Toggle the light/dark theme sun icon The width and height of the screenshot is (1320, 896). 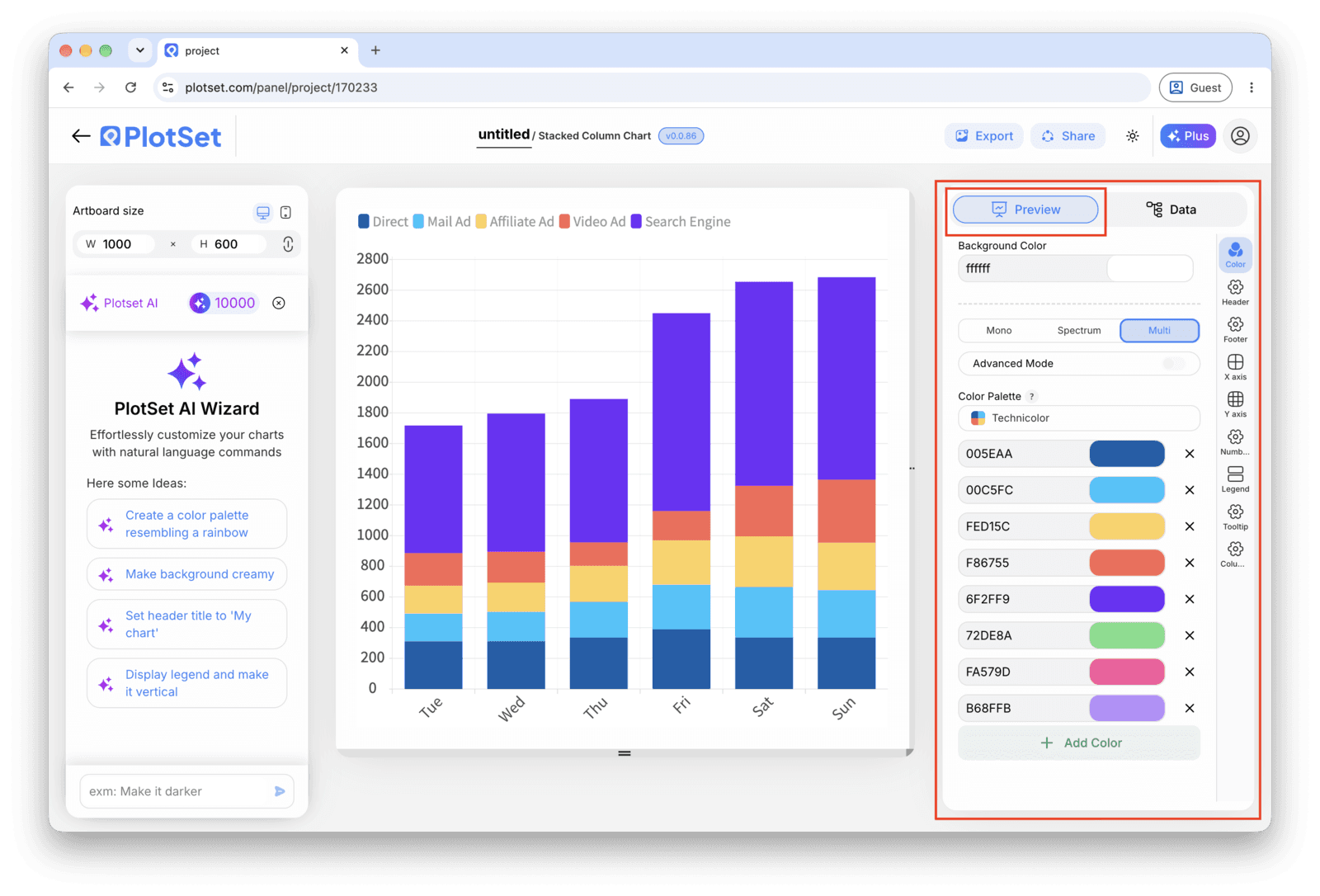coord(1133,136)
